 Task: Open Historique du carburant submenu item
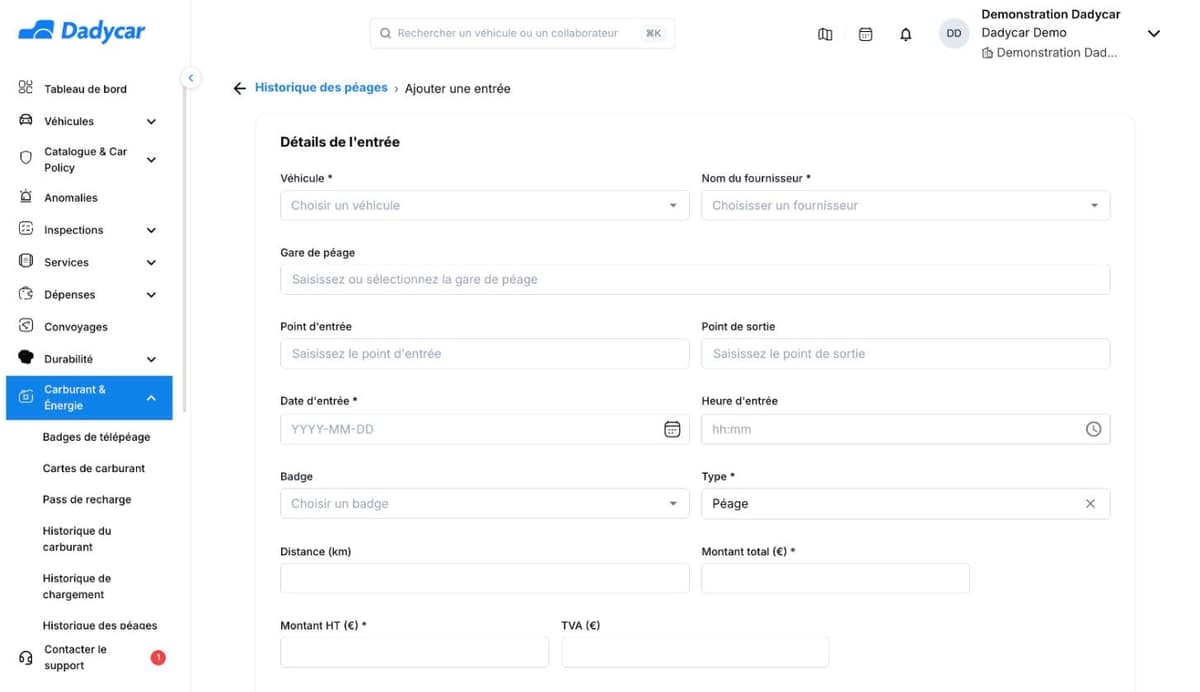(x=77, y=539)
